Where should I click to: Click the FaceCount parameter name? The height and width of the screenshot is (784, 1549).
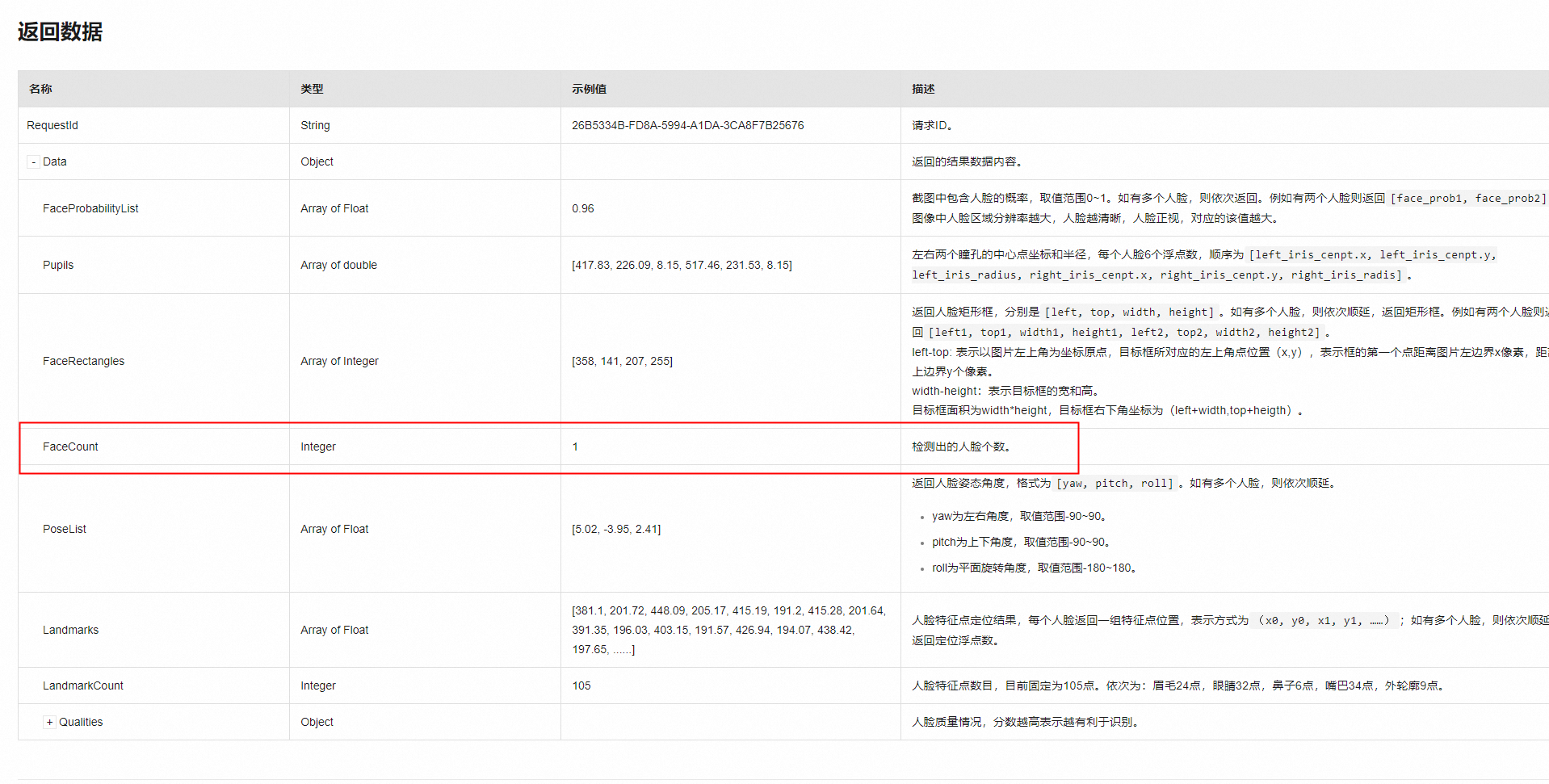click(70, 447)
